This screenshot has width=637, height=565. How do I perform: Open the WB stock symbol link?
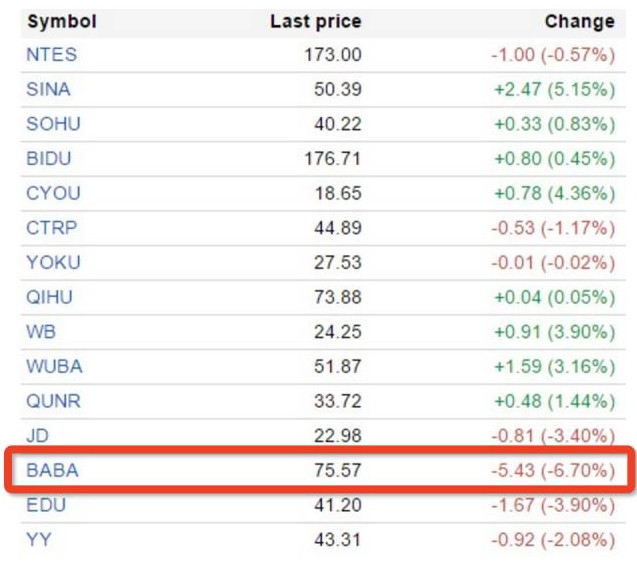point(41,332)
